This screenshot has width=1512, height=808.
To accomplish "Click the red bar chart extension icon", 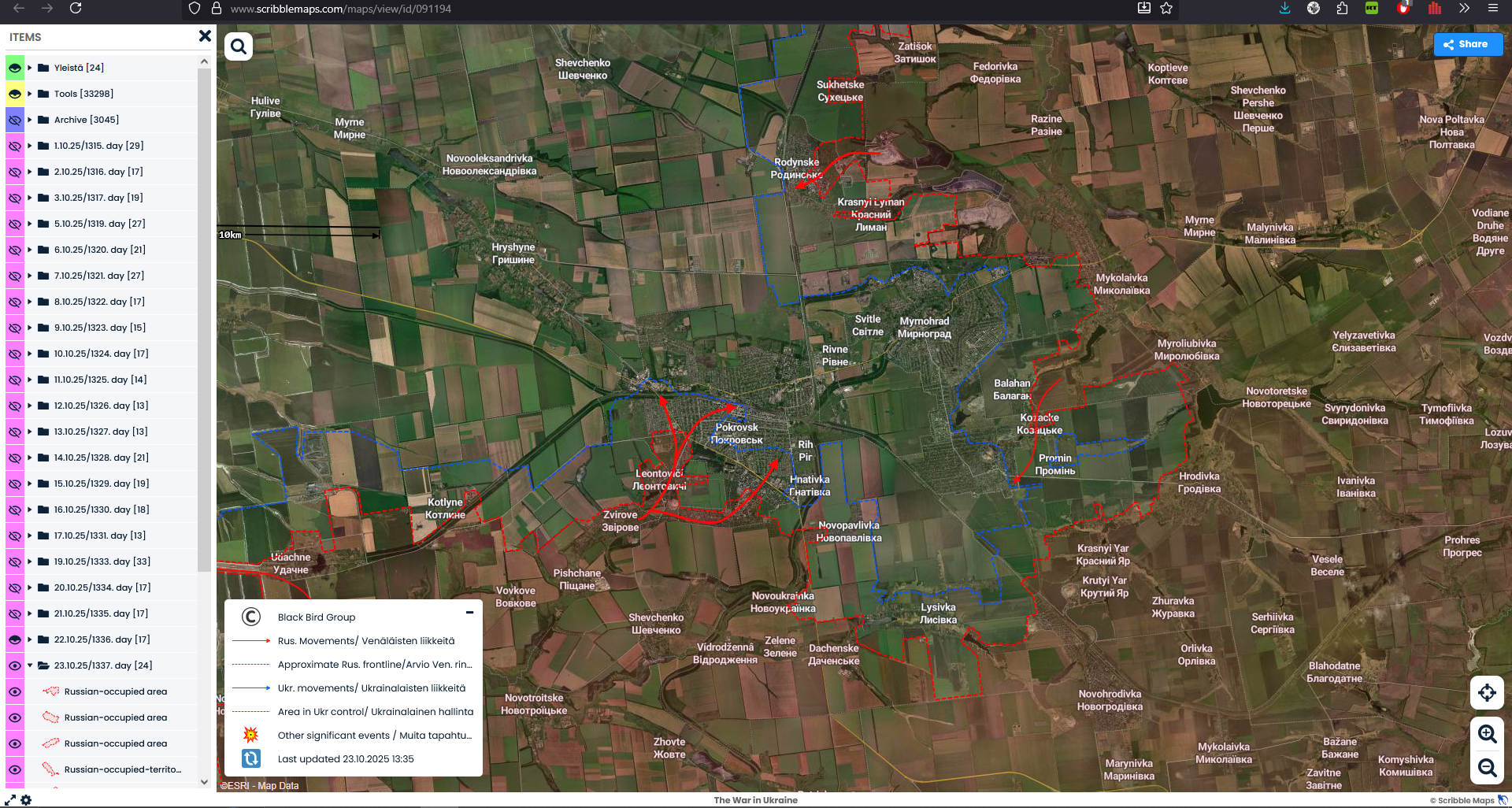I will click(x=1435, y=8).
